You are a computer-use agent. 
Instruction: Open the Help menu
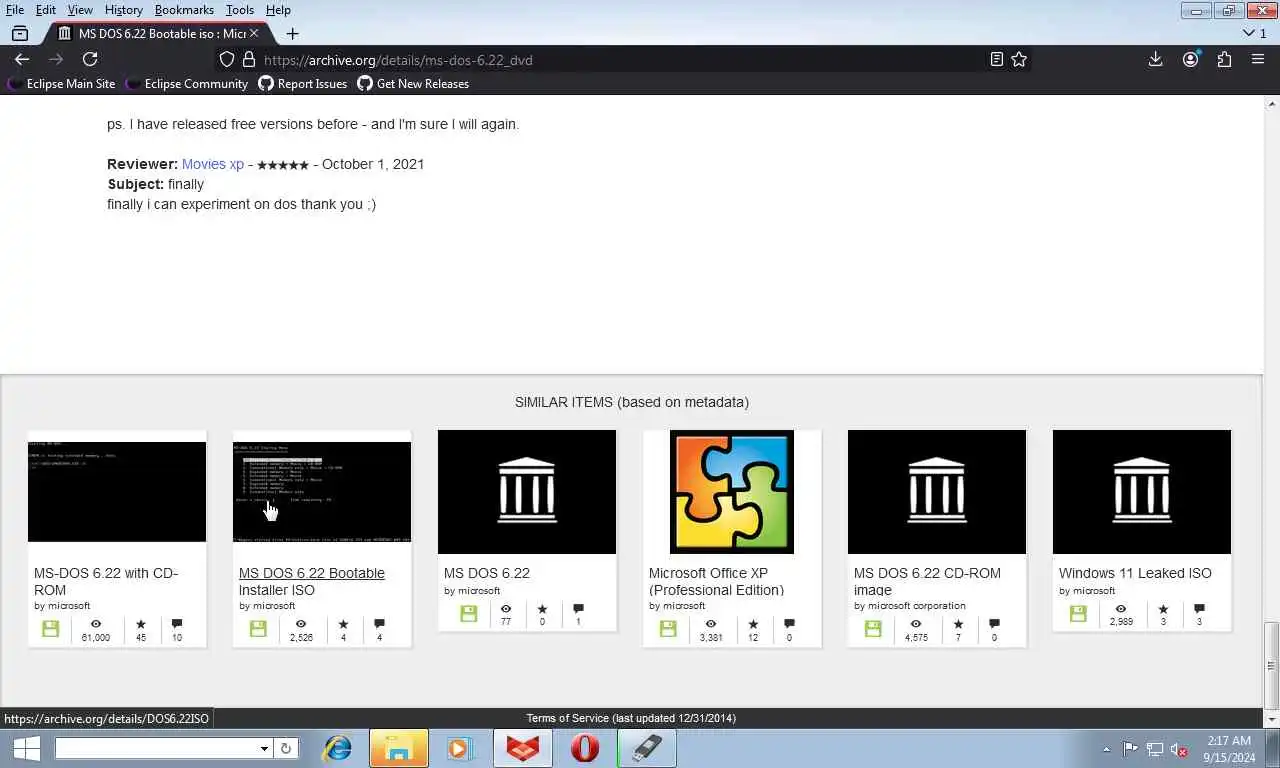[x=278, y=9]
